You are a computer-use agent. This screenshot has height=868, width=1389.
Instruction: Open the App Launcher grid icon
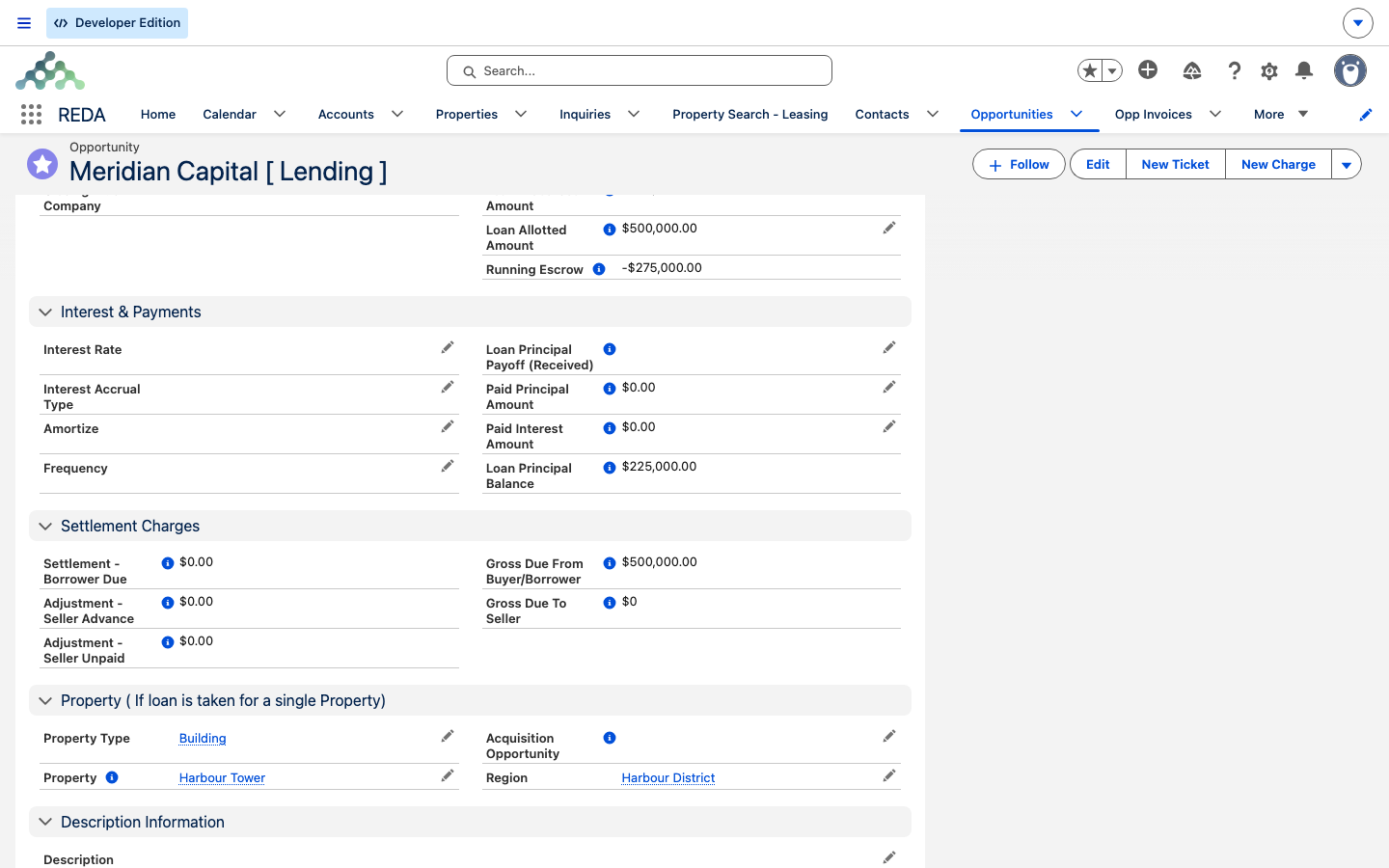tap(31, 115)
